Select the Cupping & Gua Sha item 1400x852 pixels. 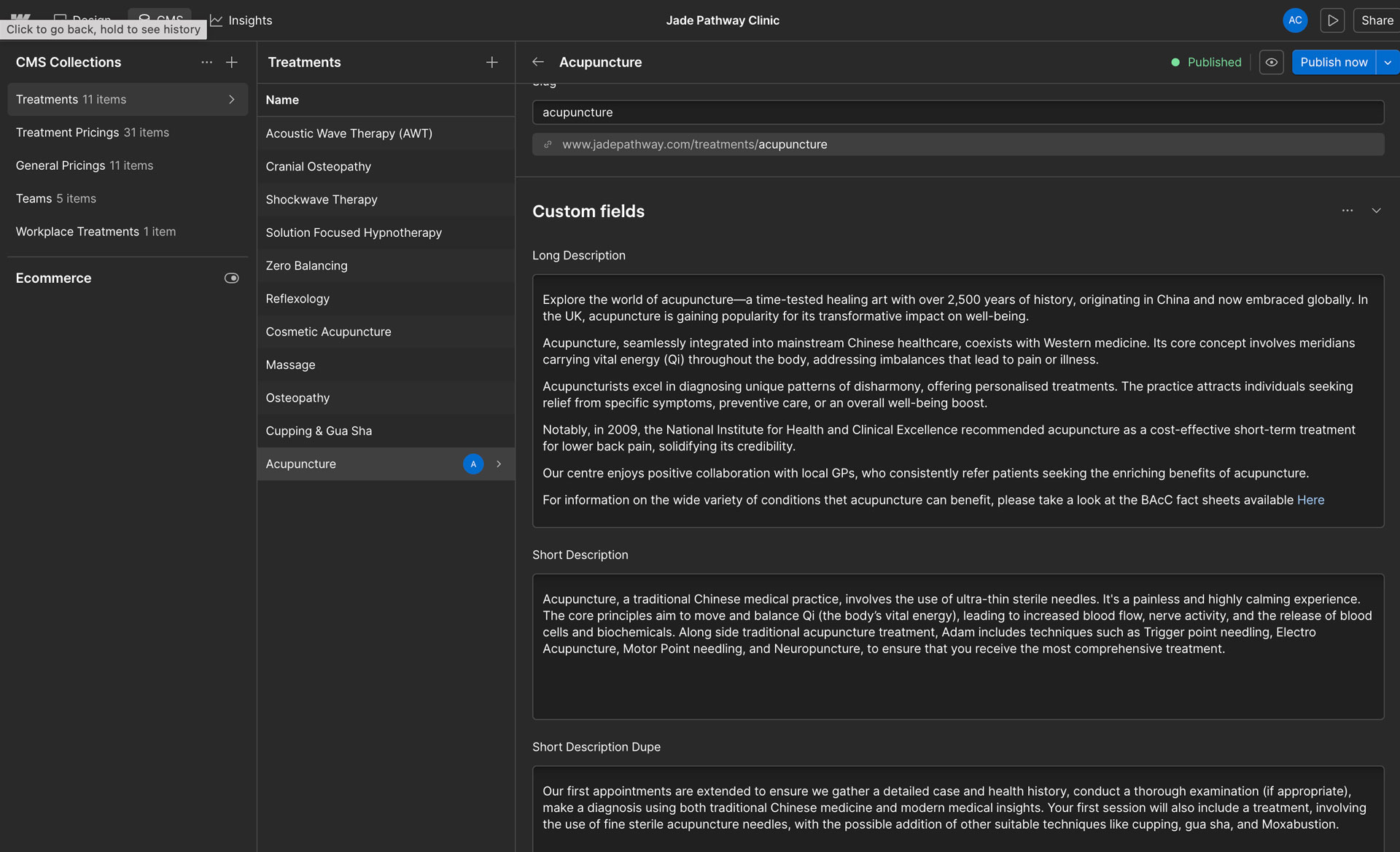[x=386, y=431]
